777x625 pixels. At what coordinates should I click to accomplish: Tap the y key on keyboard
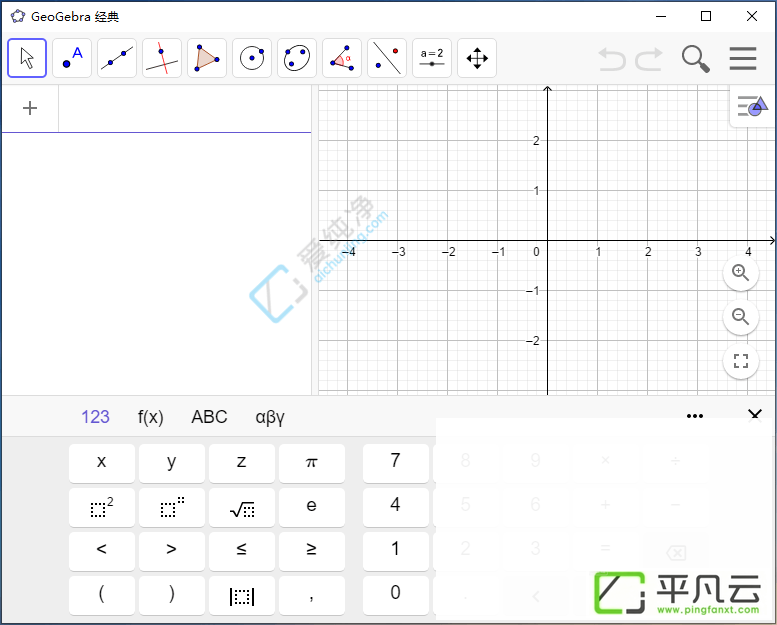click(171, 463)
